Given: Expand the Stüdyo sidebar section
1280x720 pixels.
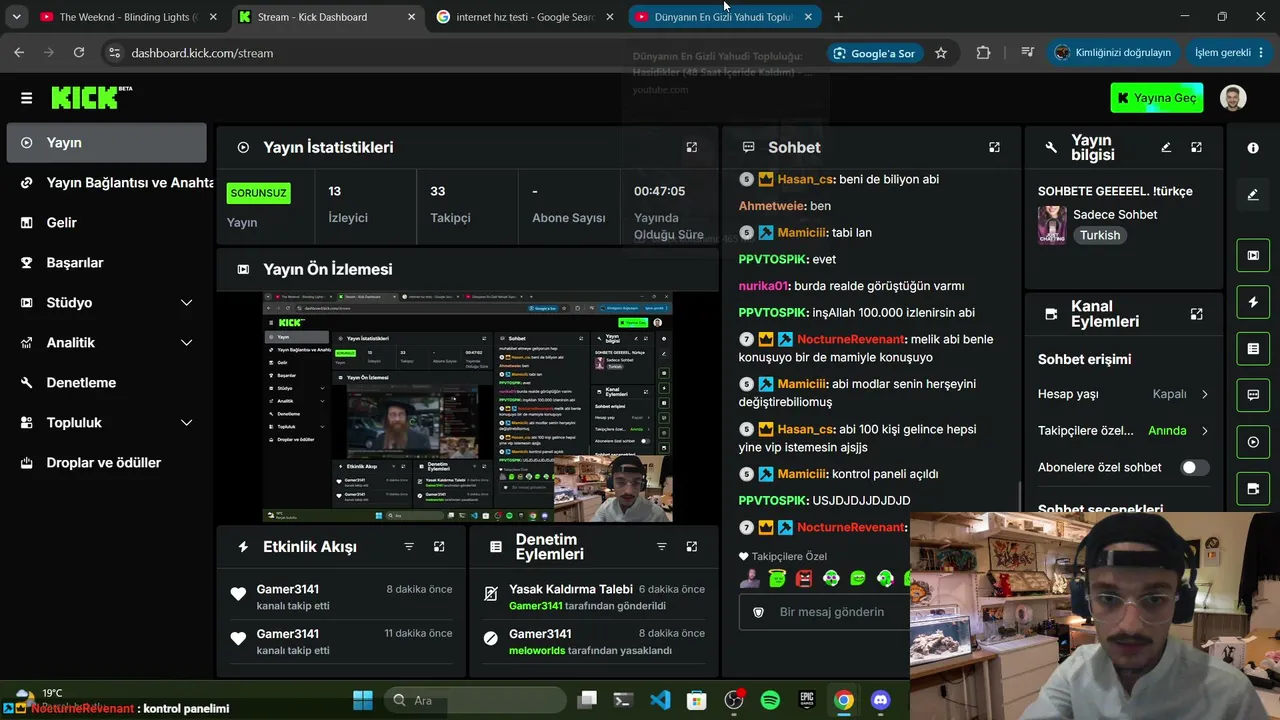Looking at the screenshot, I should 186,303.
